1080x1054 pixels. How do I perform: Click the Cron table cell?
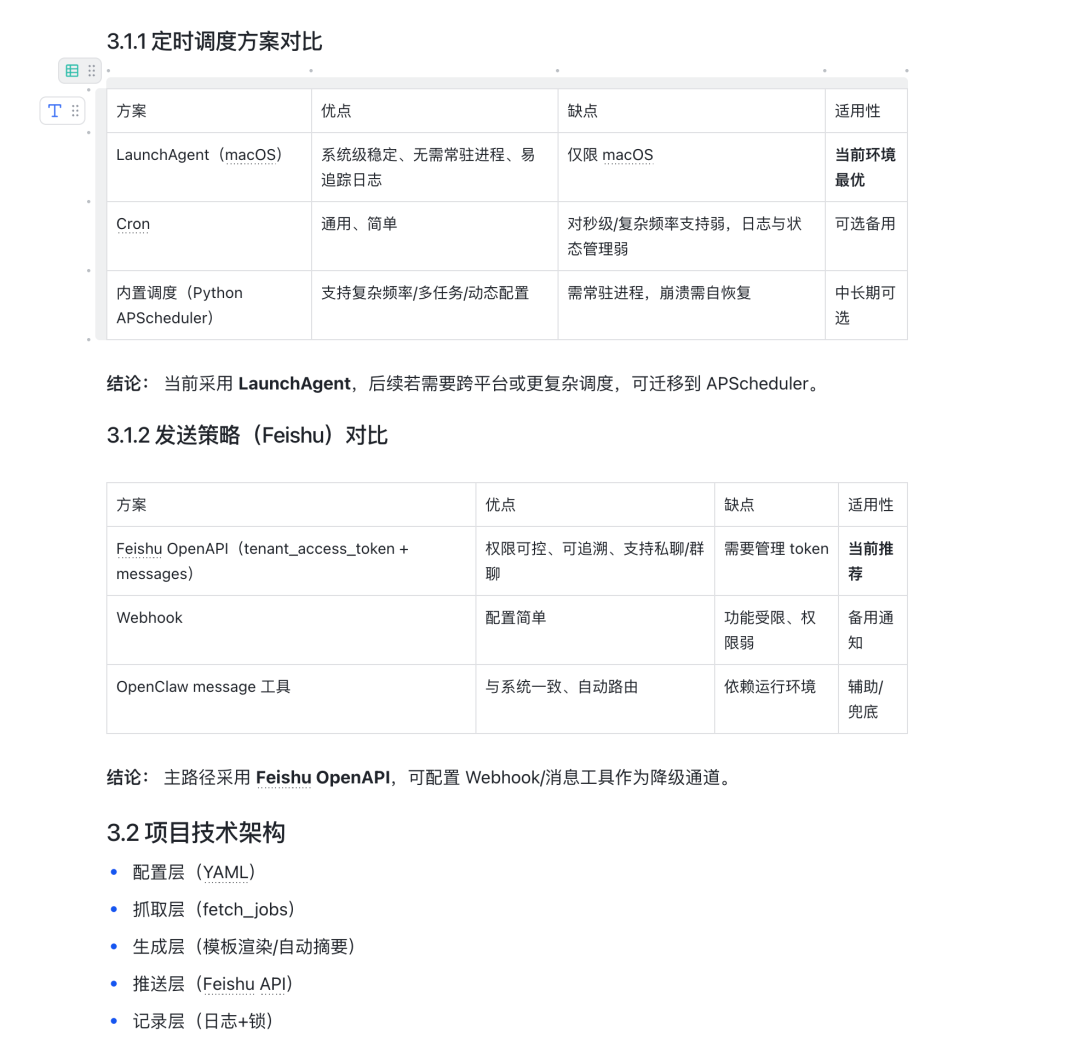pos(209,236)
